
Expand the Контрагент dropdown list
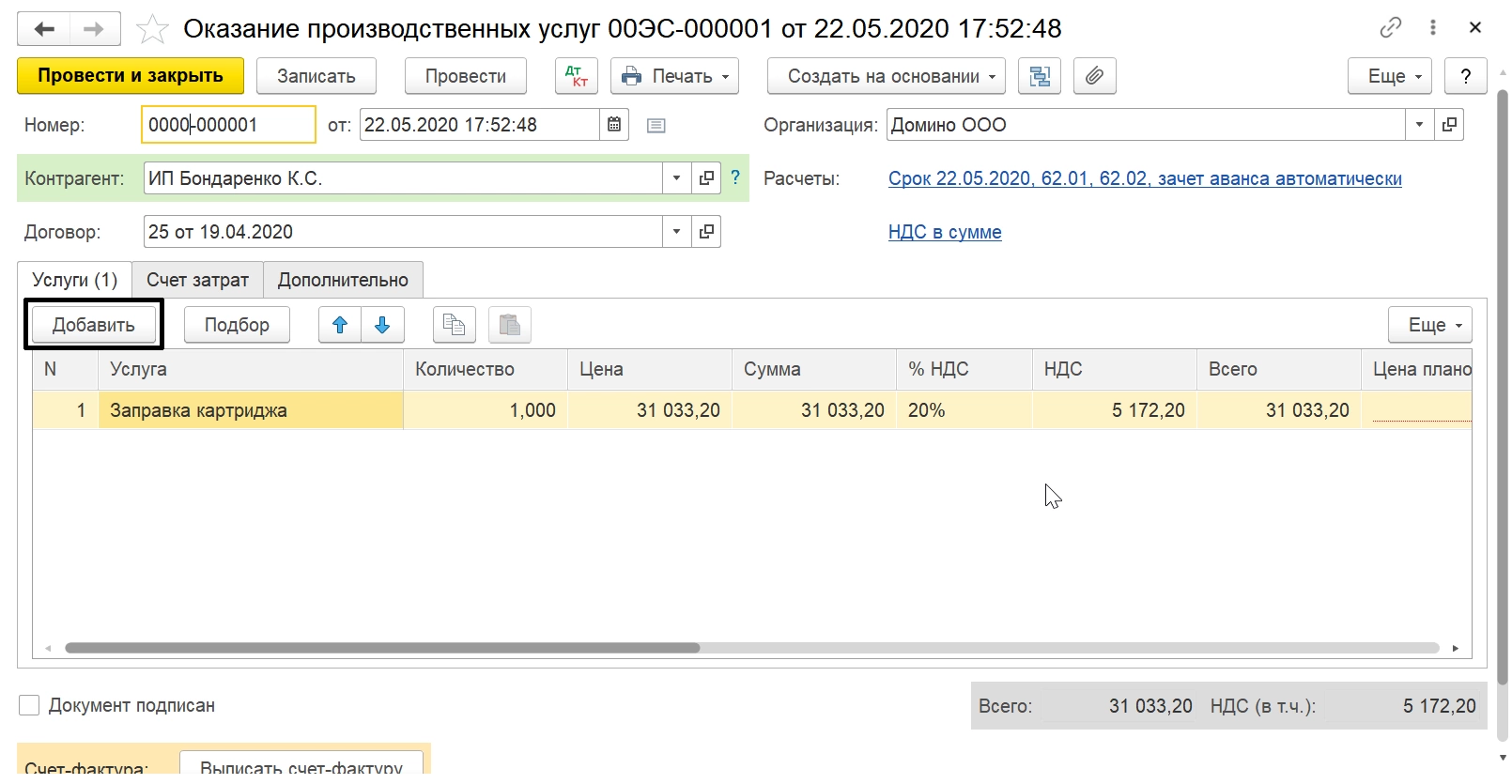[x=676, y=178]
